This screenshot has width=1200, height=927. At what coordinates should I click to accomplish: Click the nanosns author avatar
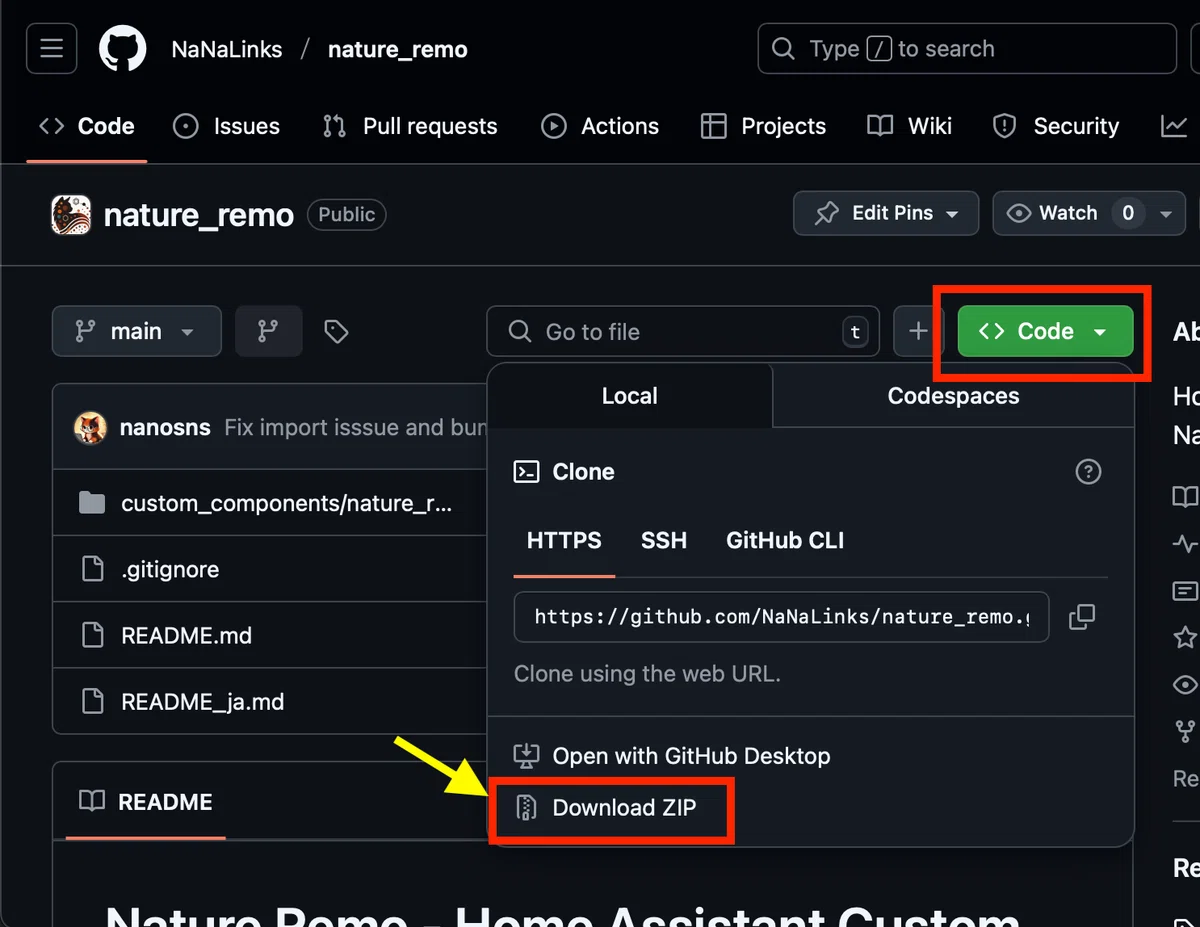tap(91, 428)
